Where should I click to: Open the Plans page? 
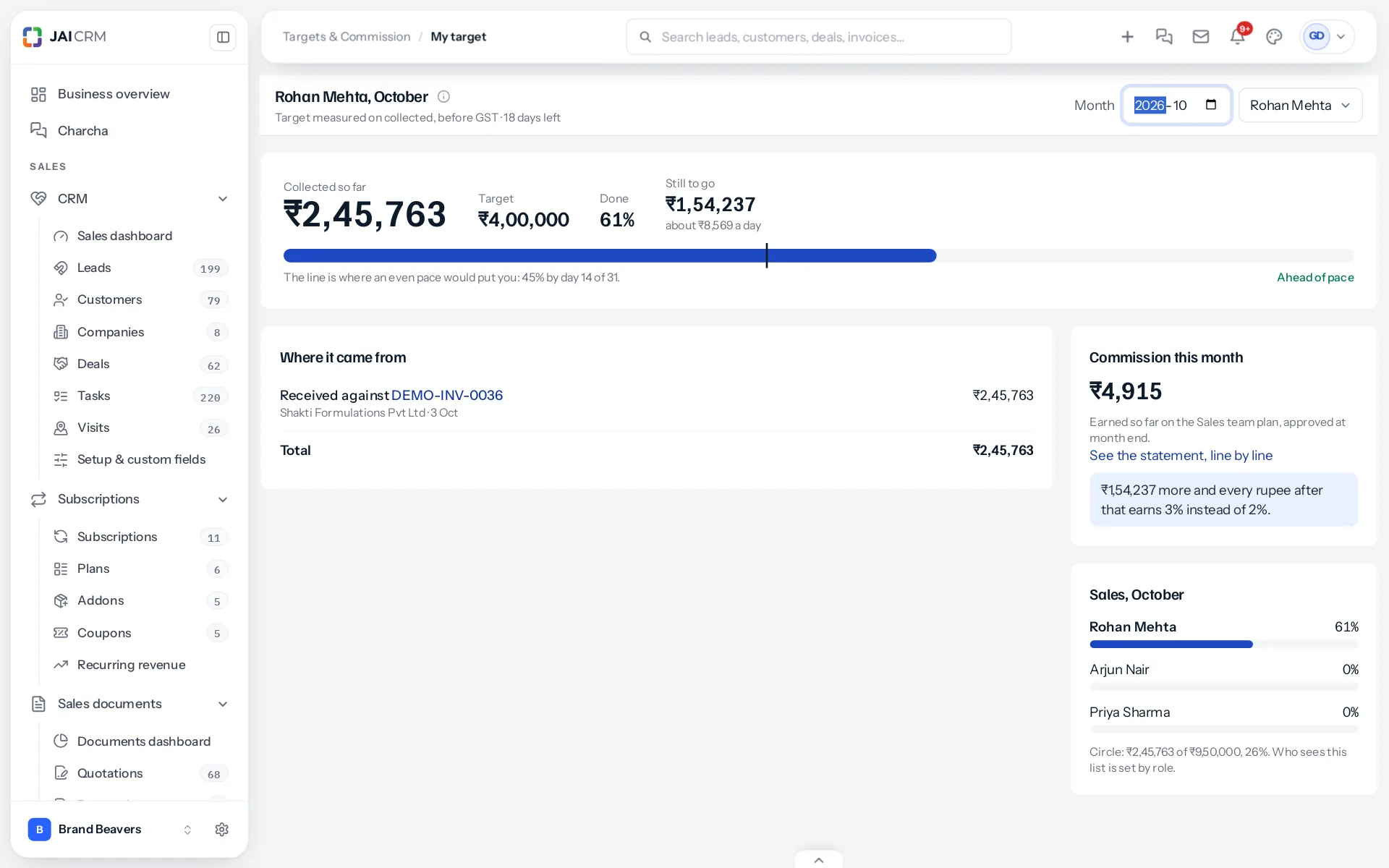(x=141, y=569)
